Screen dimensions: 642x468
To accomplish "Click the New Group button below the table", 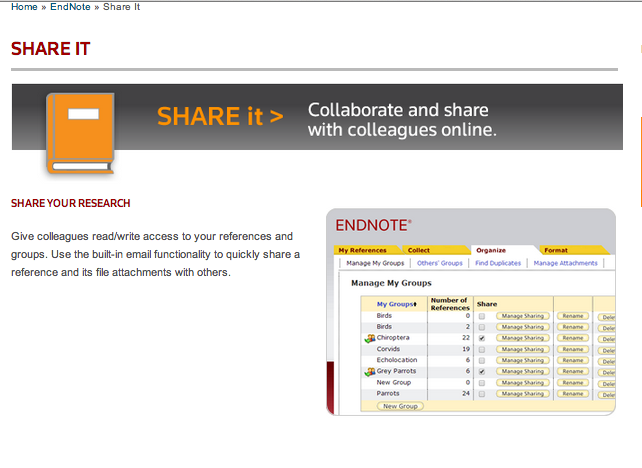I will [x=400, y=406].
